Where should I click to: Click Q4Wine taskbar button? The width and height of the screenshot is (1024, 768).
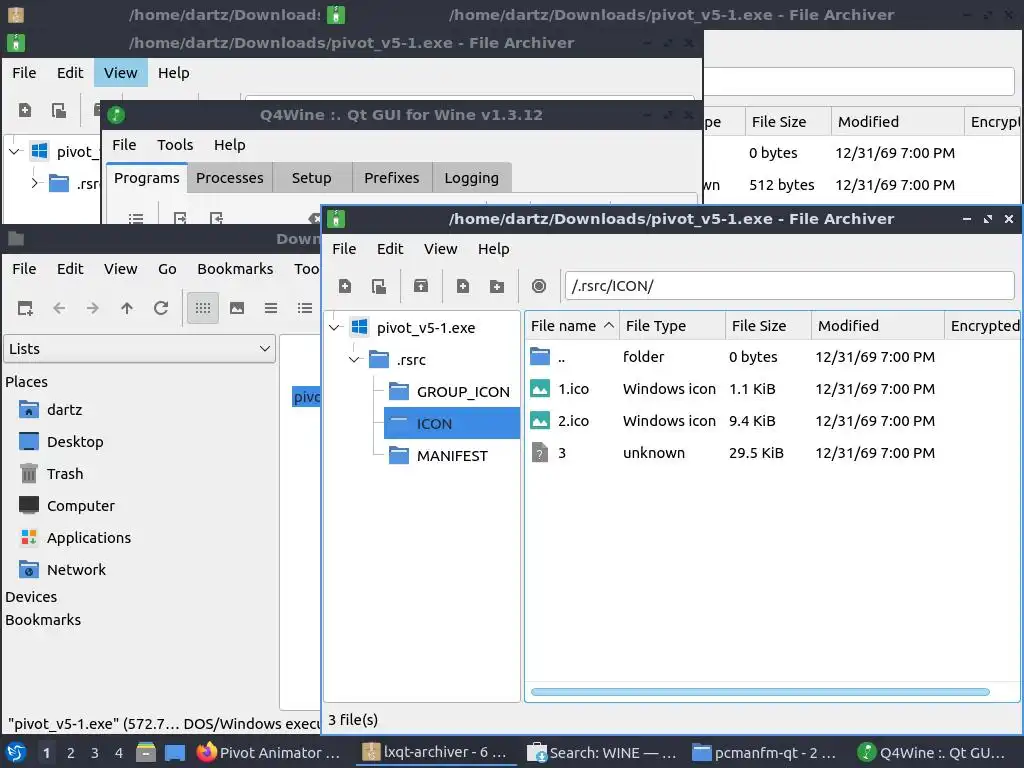click(935, 752)
